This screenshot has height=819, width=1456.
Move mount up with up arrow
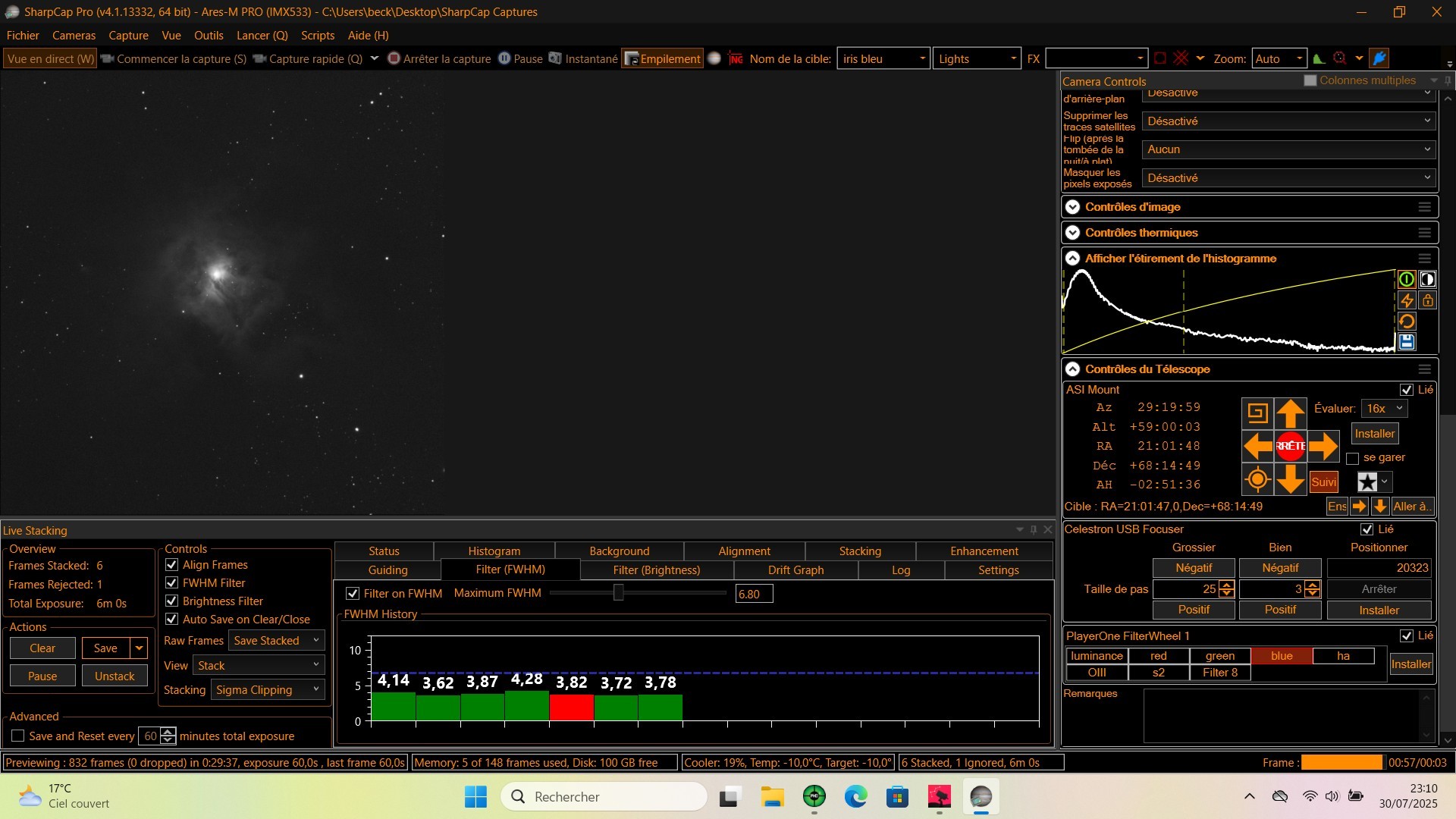(1290, 413)
